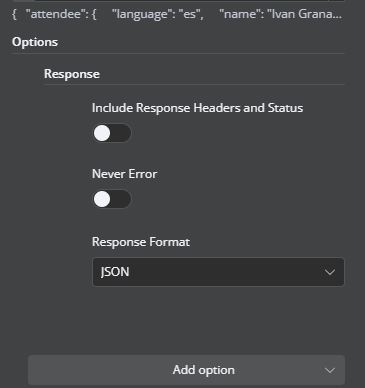Screen dimensions: 365x388
Task: Click the Include Response Headers and Status label
Action: 197,108
